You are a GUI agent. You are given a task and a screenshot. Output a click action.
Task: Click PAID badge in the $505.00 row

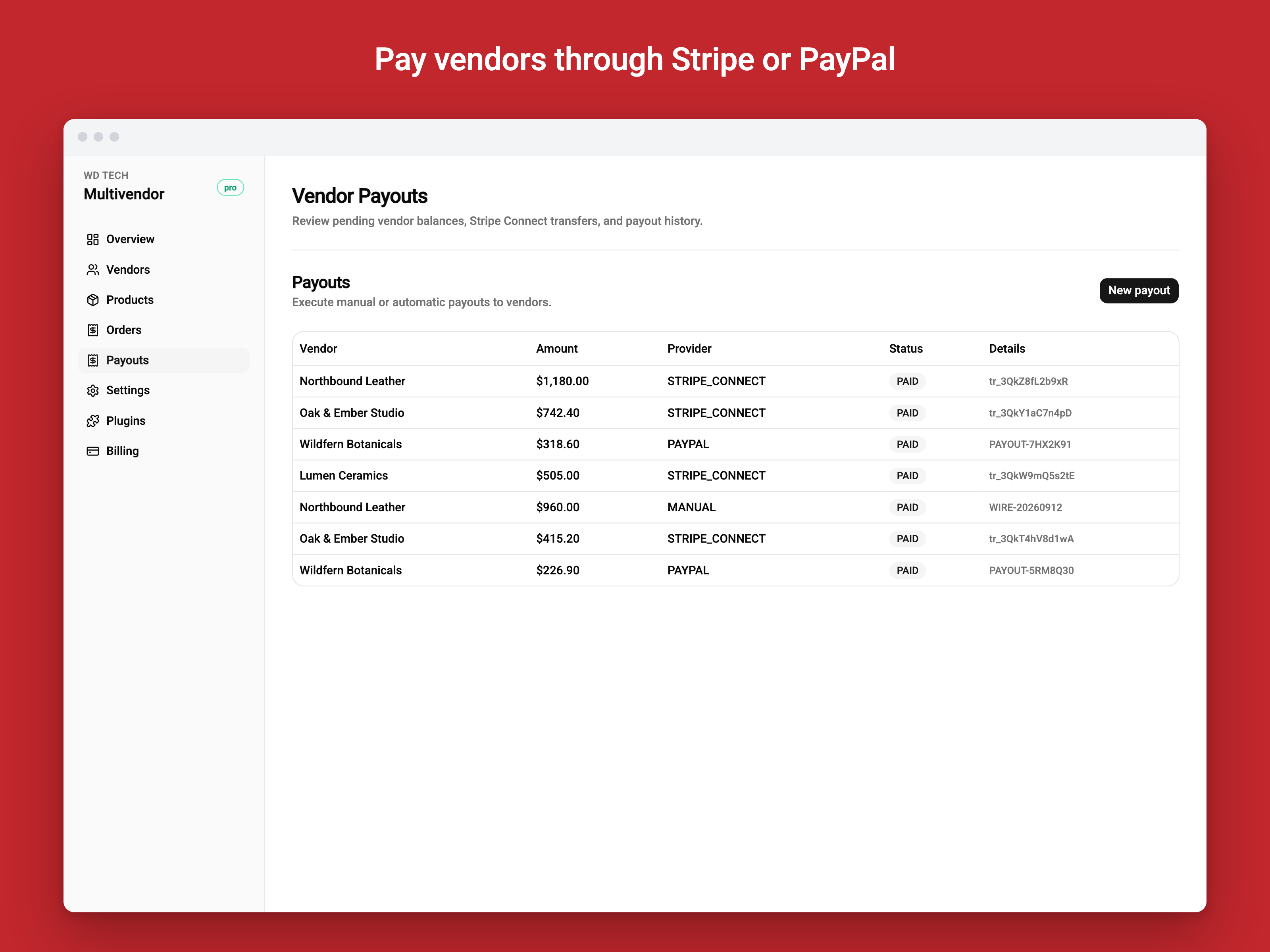(x=907, y=476)
